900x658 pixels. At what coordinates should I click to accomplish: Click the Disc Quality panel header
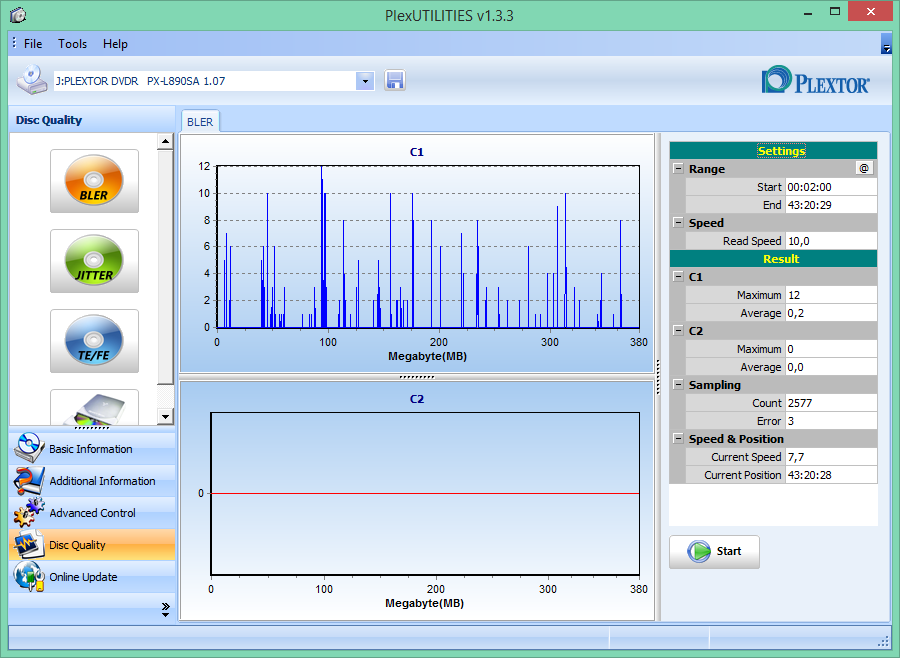pyautogui.click(x=92, y=120)
